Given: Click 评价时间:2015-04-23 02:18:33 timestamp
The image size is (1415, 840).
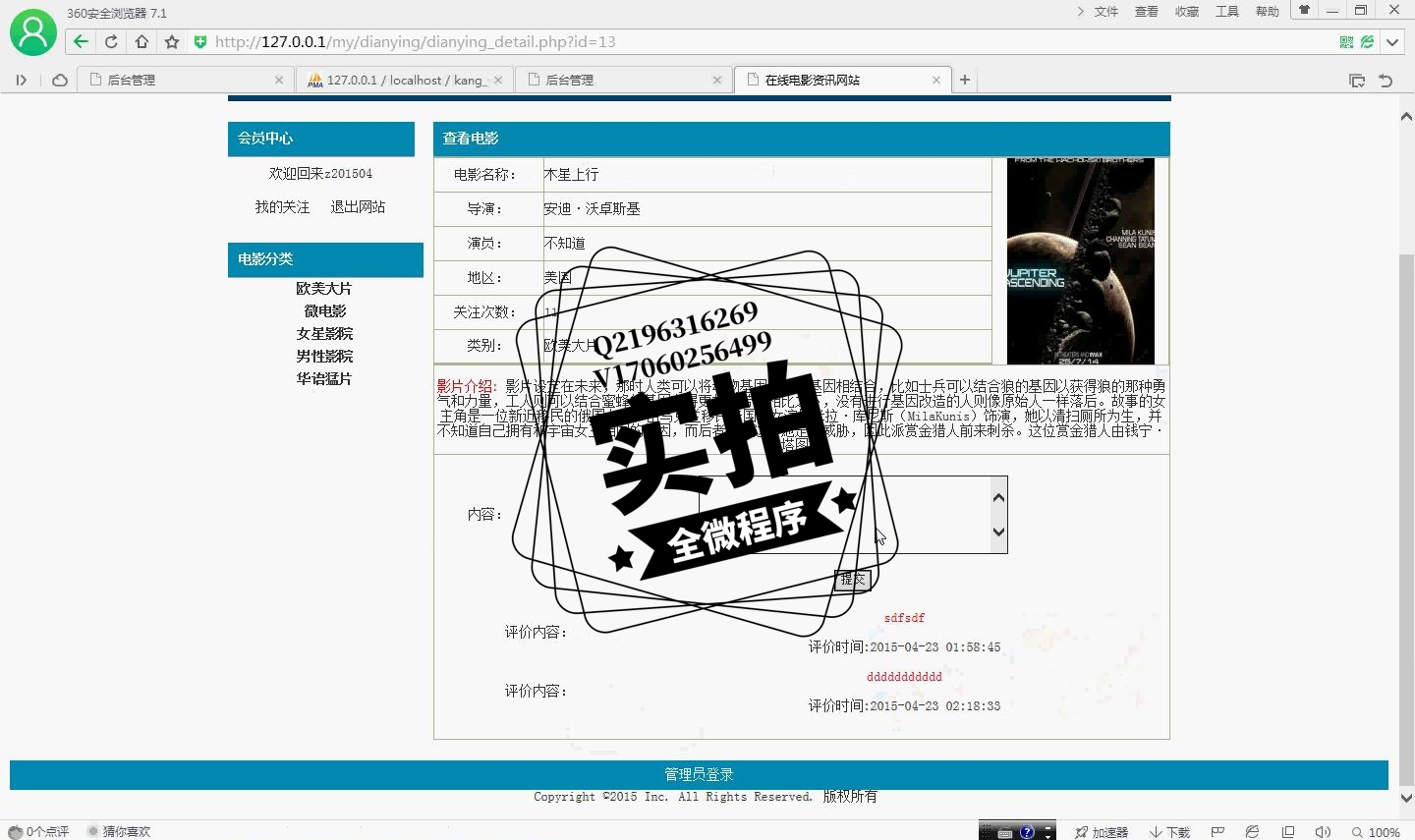Looking at the screenshot, I should tap(904, 705).
